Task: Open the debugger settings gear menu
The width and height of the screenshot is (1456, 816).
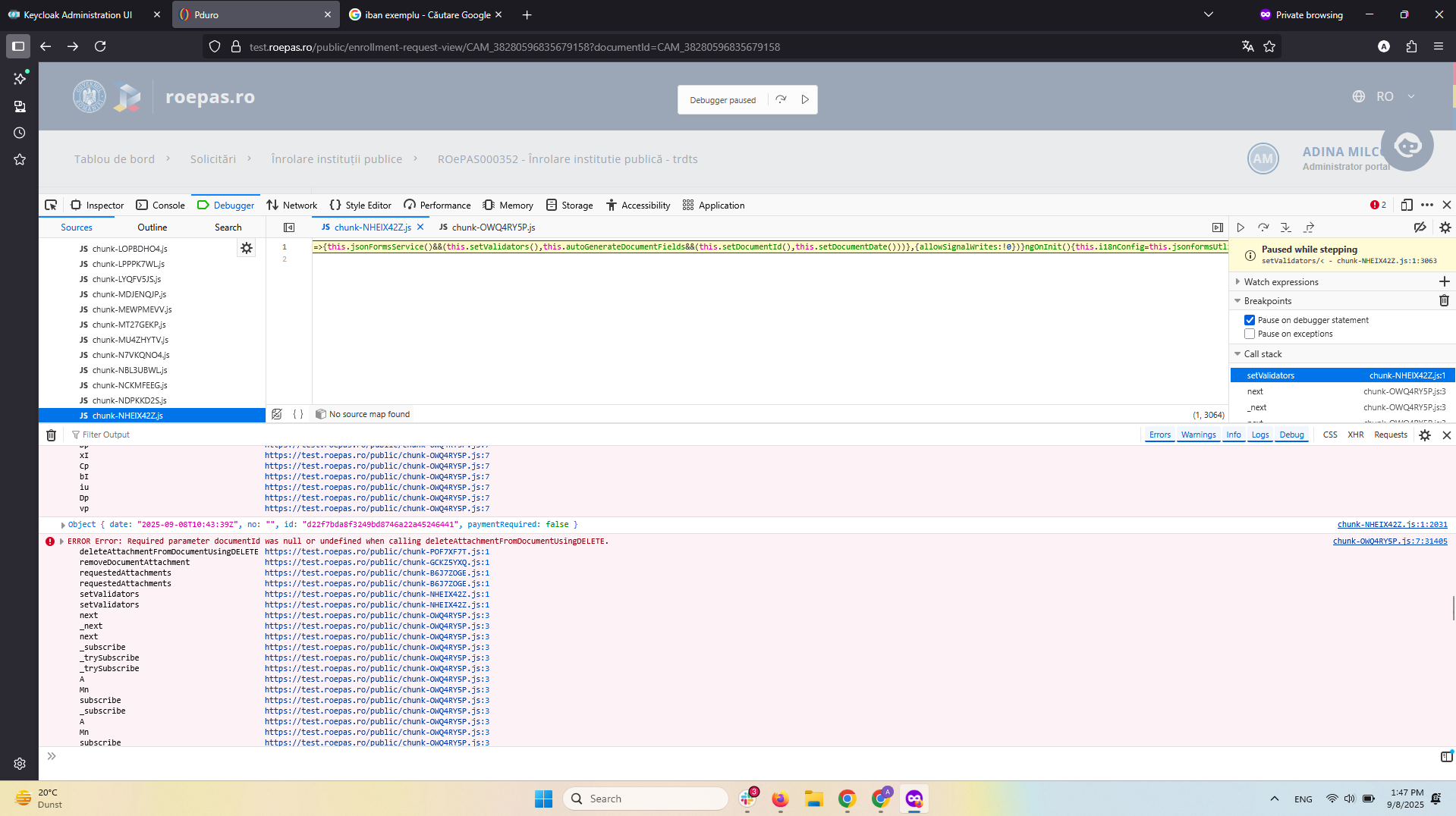Action: (1445, 227)
